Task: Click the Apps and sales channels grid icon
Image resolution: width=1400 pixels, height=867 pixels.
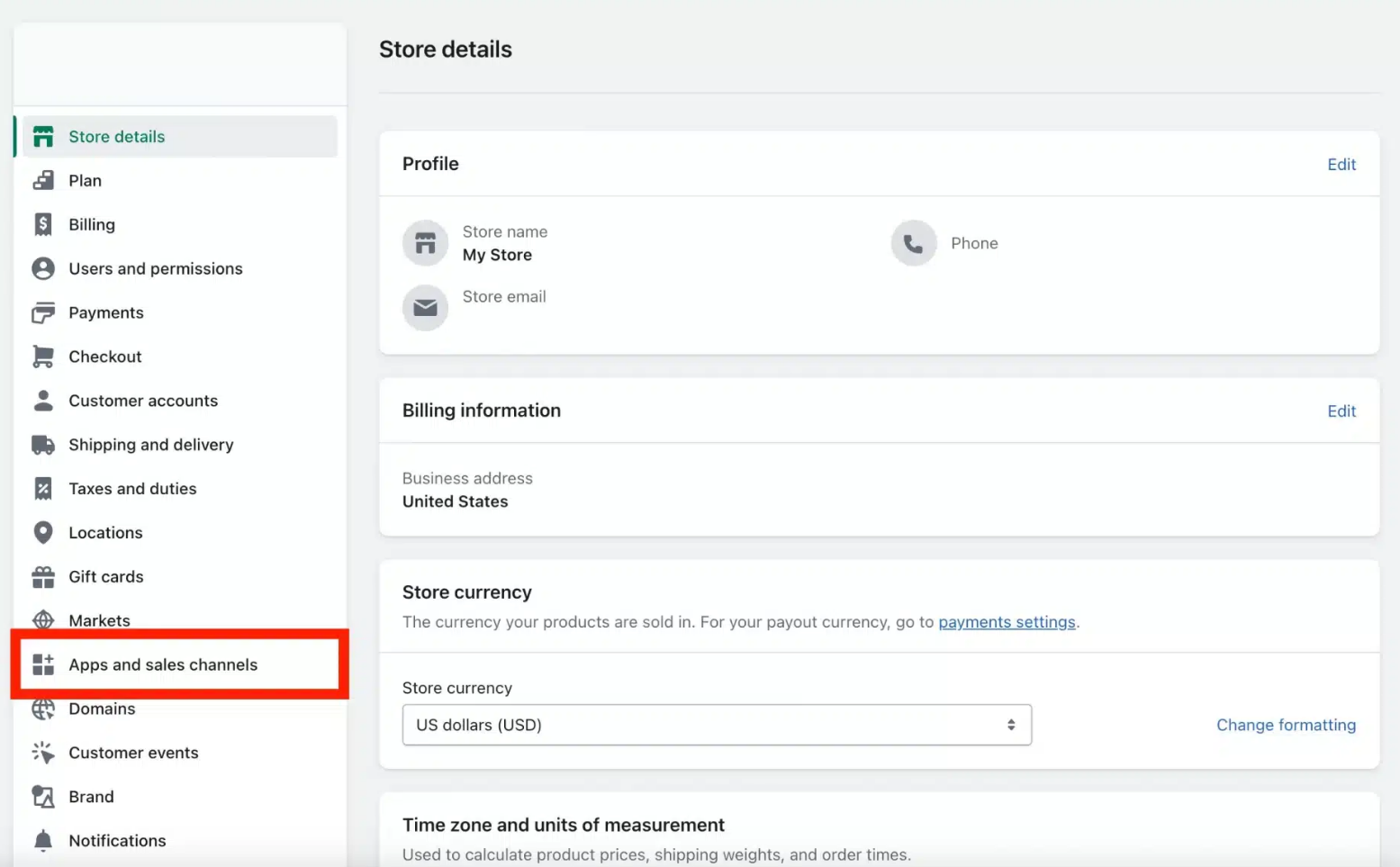Action: [43, 664]
